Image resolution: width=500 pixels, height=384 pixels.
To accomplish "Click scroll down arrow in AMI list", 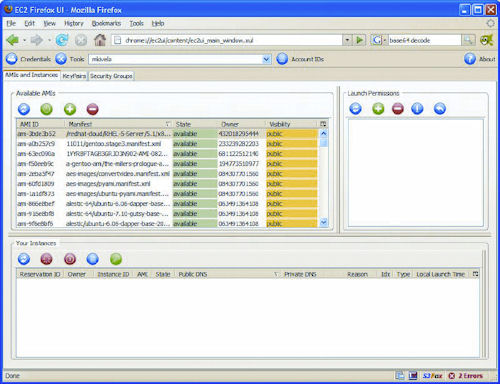I will [x=323, y=222].
